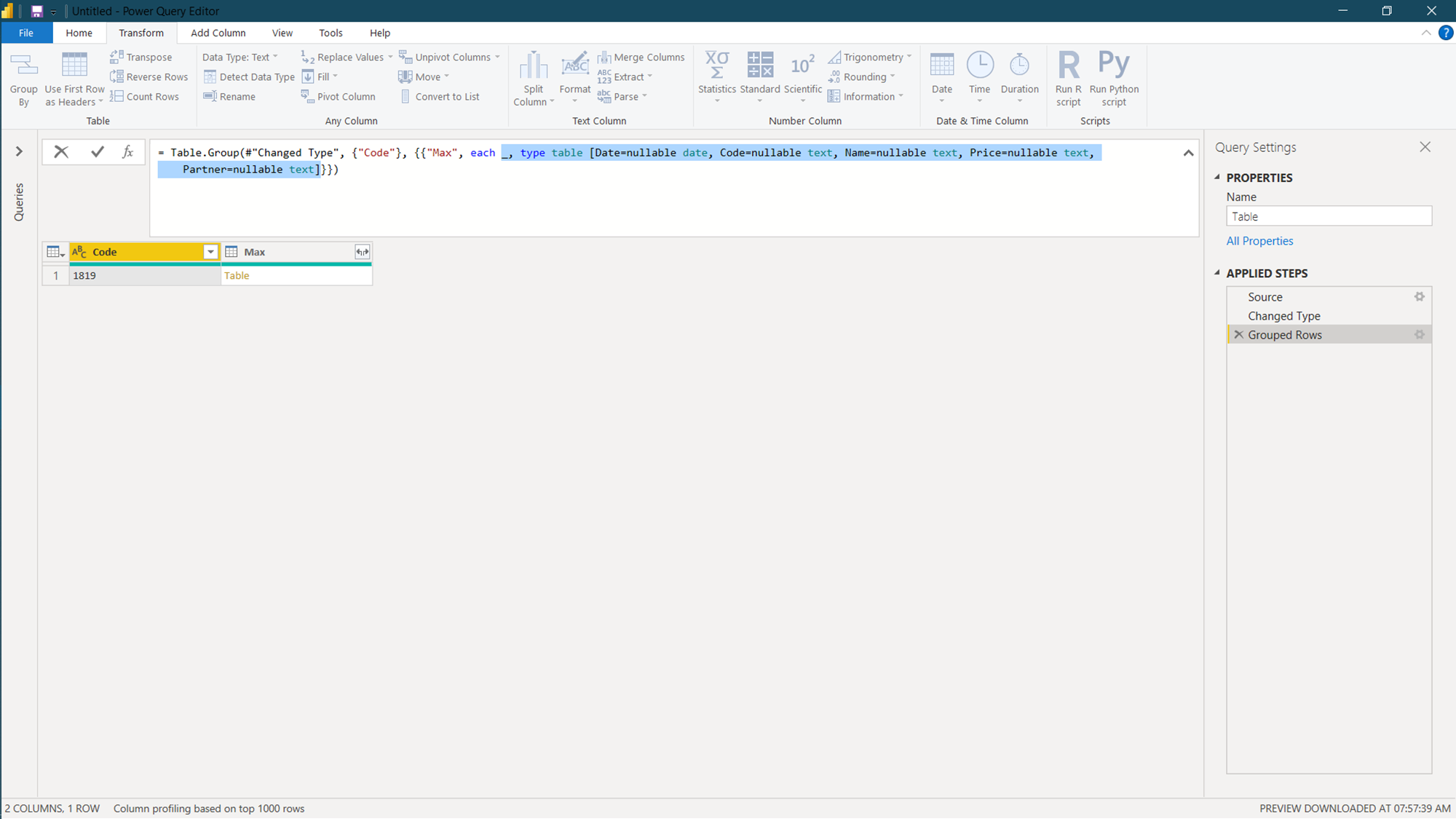The height and width of the screenshot is (819, 1456).
Task: Click Pivot Column
Action: (339, 96)
